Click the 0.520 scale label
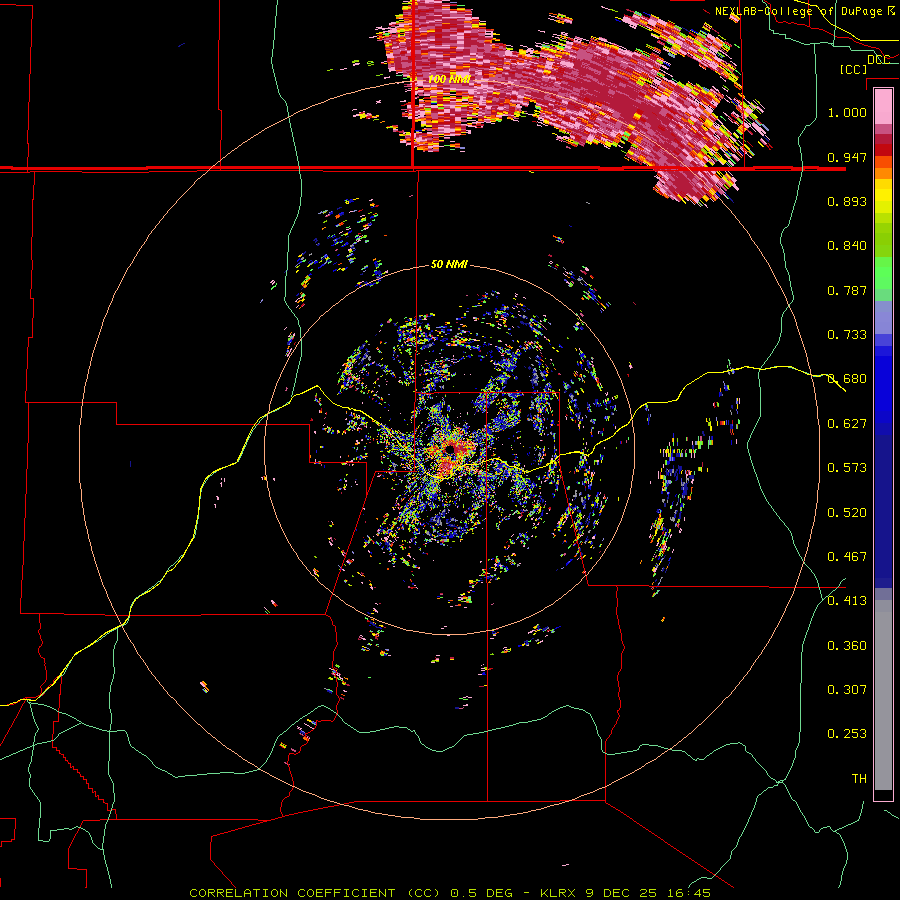 pyautogui.click(x=847, y=513)
